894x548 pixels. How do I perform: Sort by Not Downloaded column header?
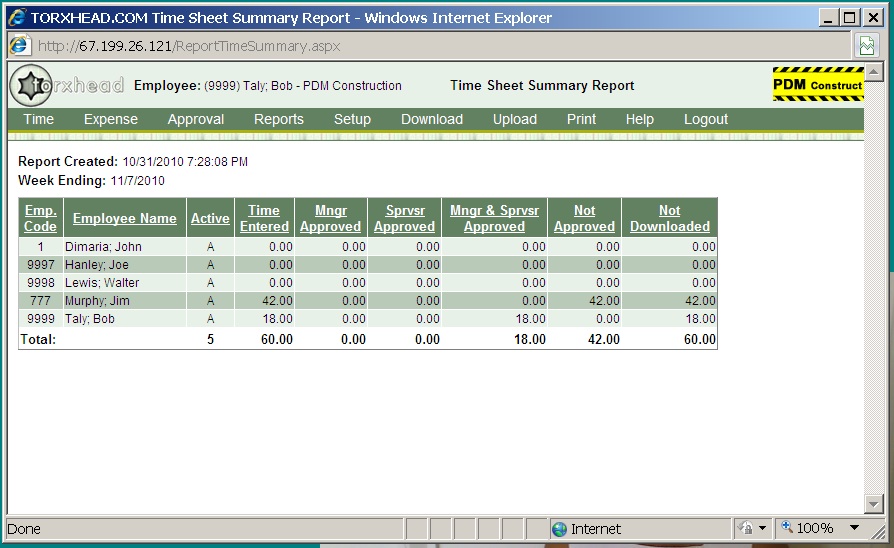click(669, 218)
